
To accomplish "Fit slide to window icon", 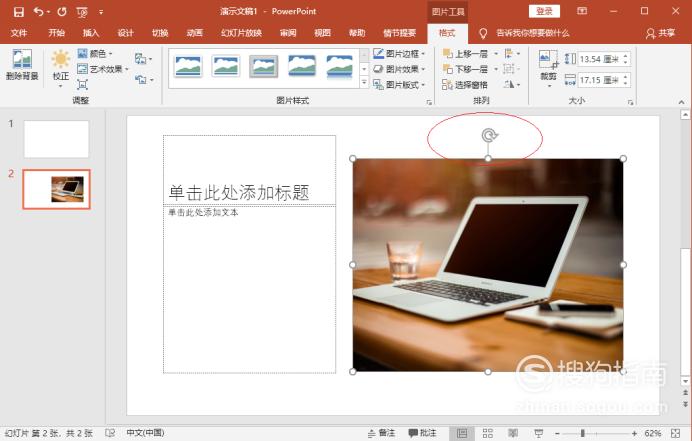I will 675,433.
